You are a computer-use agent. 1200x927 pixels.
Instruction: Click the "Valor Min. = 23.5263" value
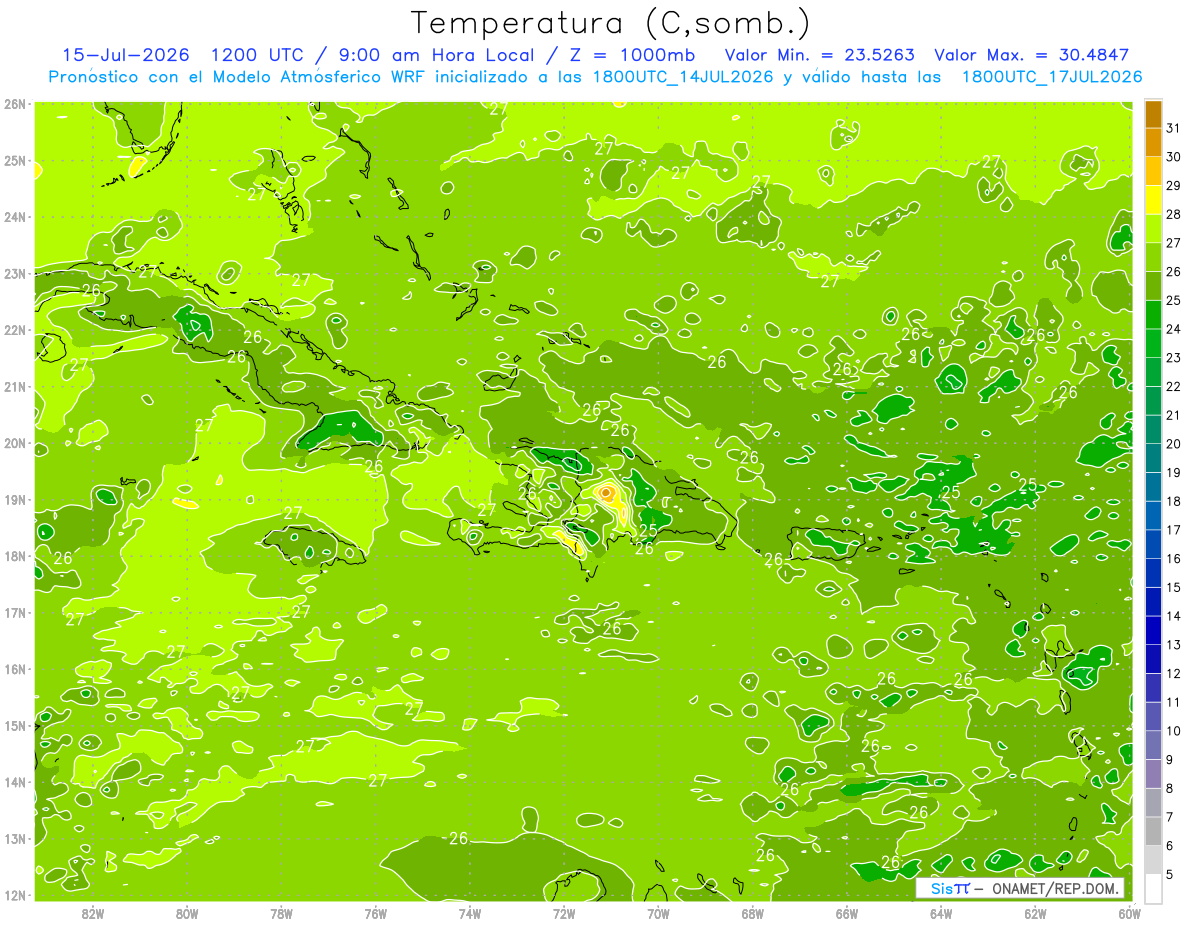click(x=818, y=55)
